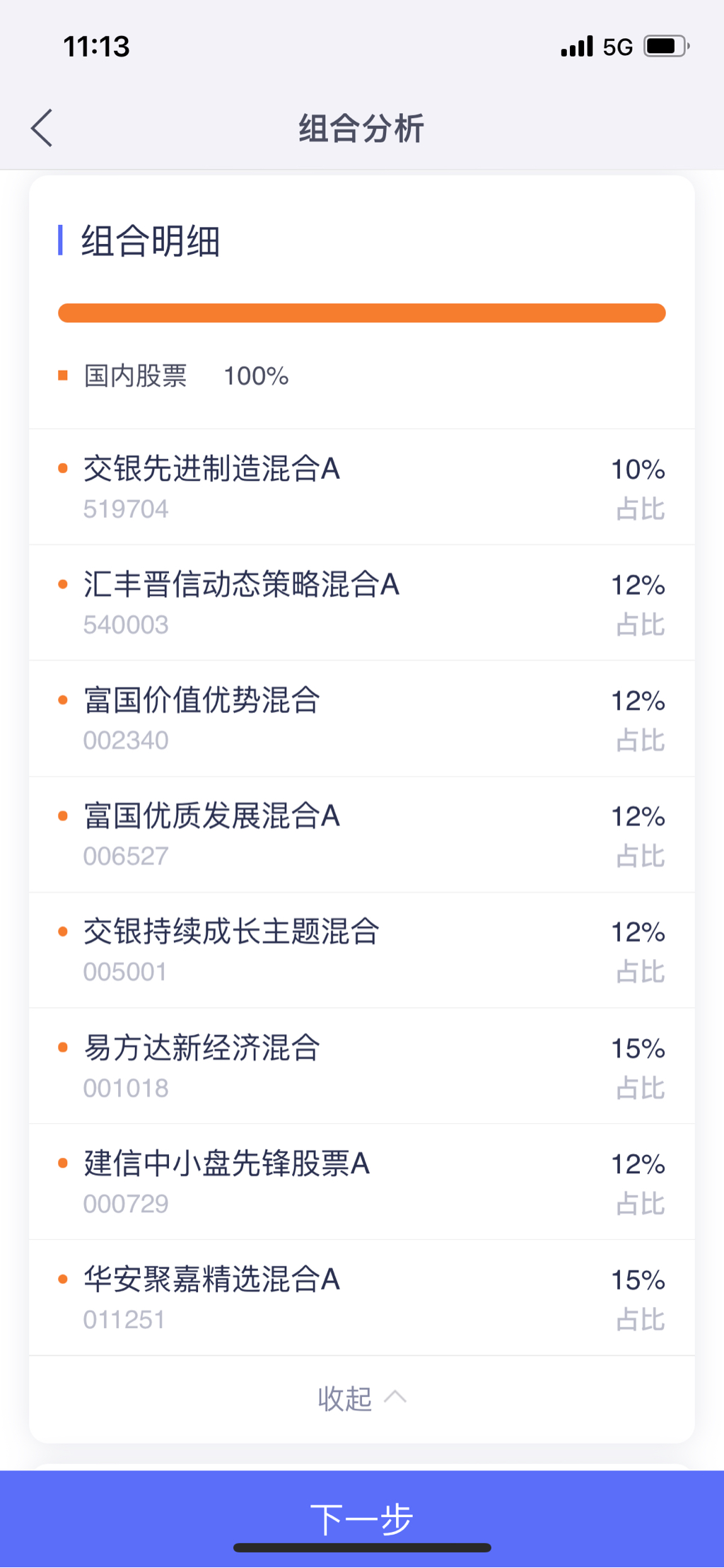The image size is (724, 1568).
Task: Open fund 汇丰晋信动态策略混合A
Action: click(241, 585)
